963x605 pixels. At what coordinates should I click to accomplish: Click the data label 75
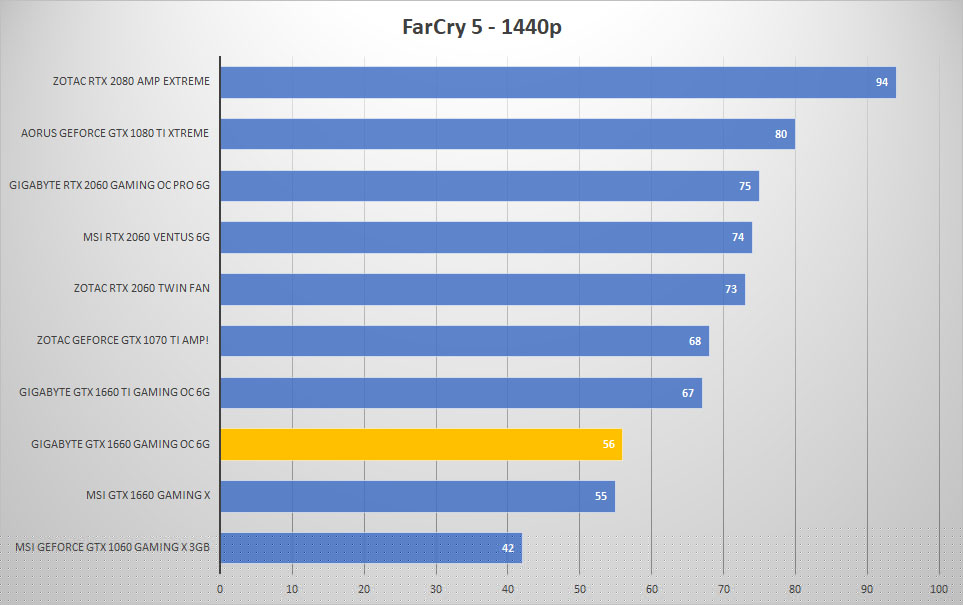745,186
